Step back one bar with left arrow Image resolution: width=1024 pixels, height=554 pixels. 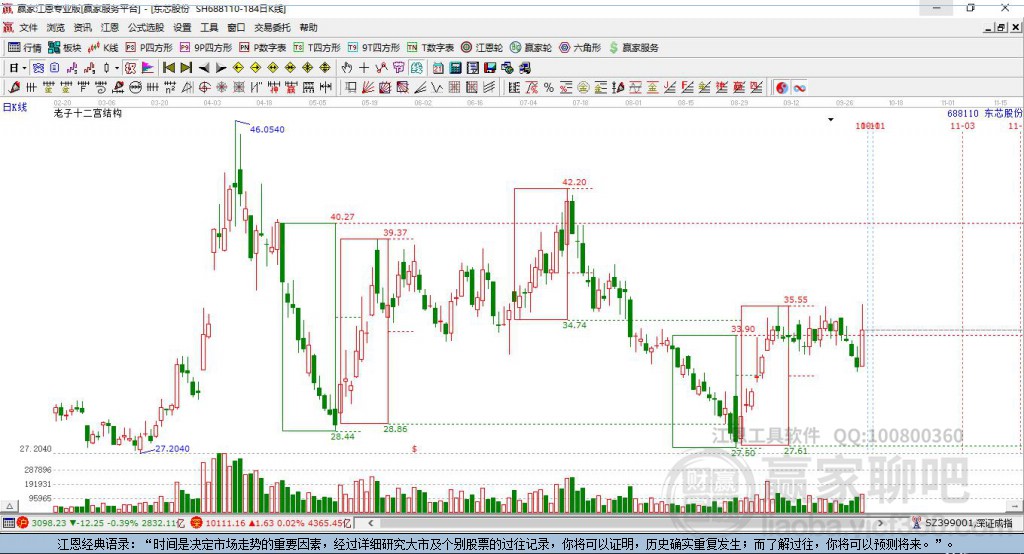point(204,68)
